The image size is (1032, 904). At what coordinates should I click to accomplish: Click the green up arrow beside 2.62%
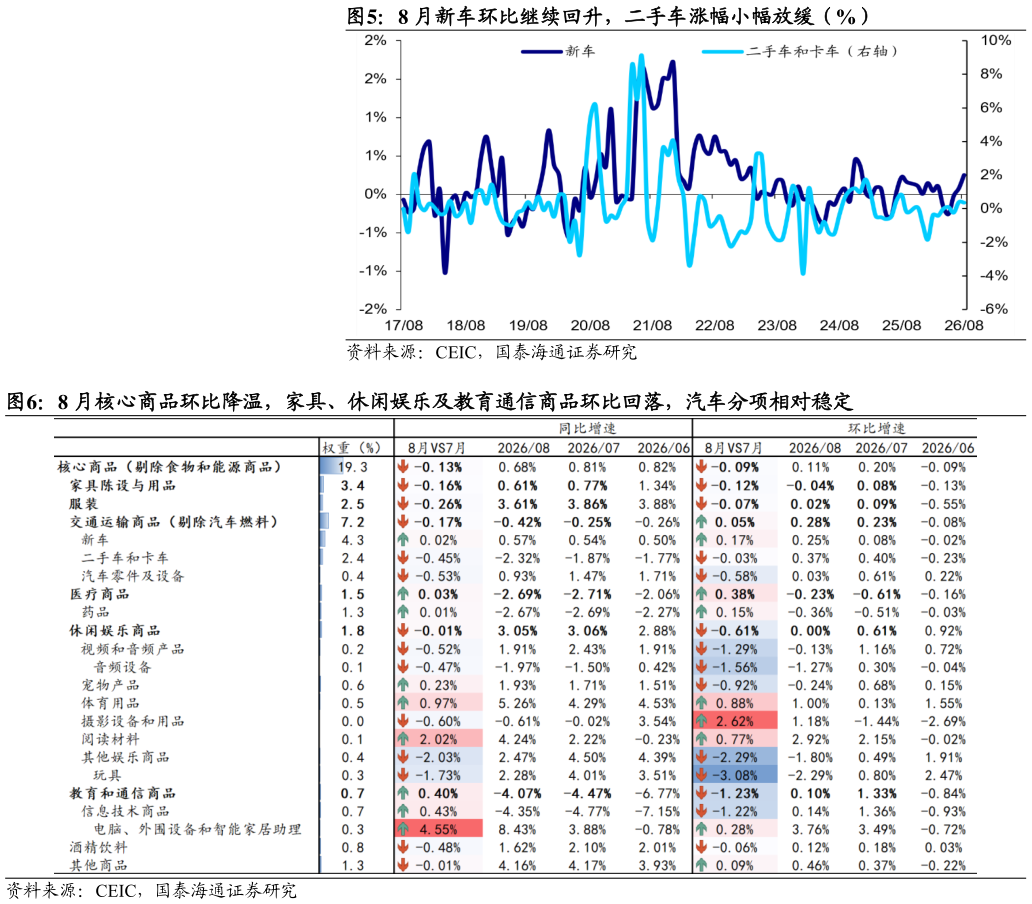pos(701,721)
